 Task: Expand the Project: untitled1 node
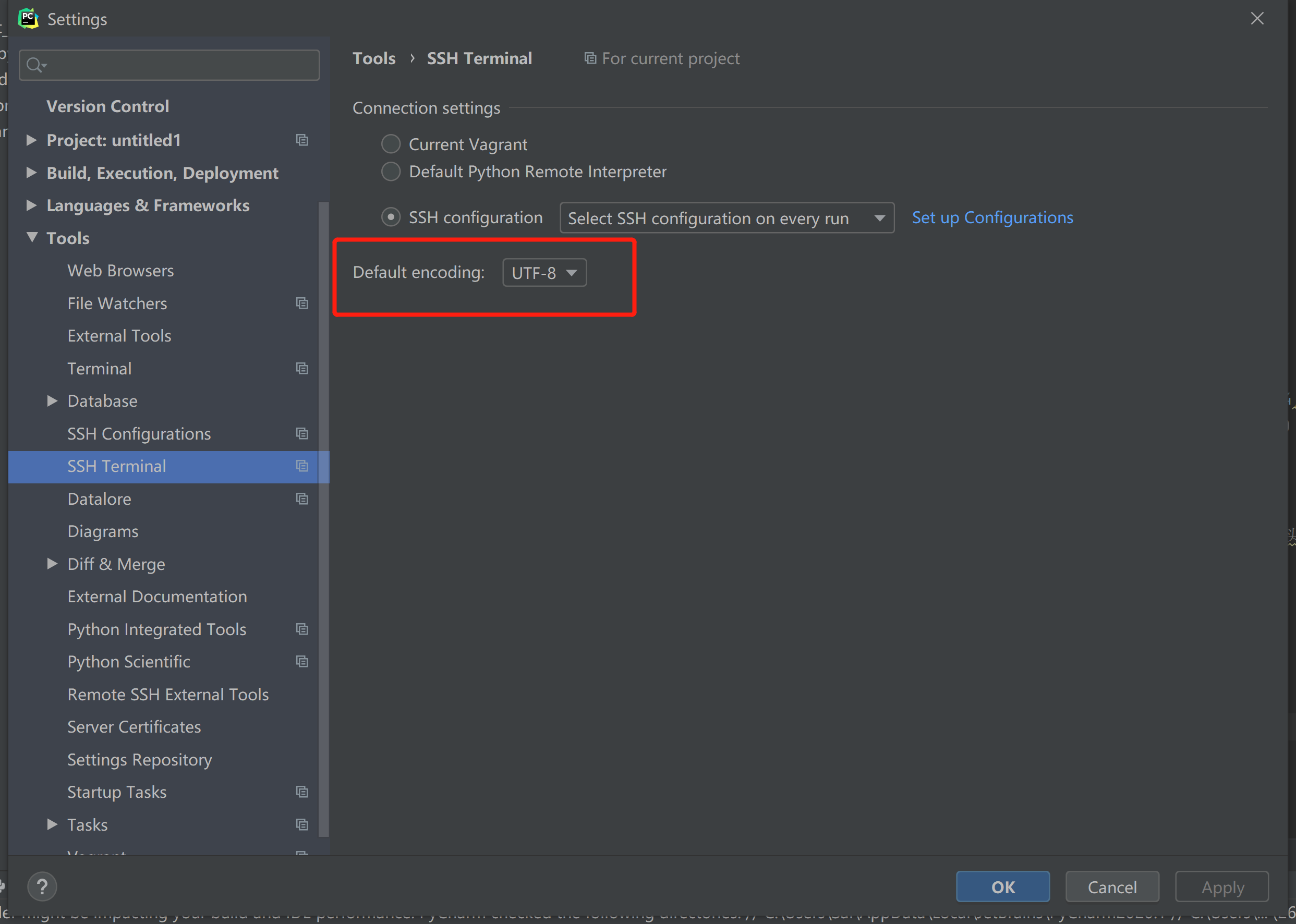tap(31, 140)
